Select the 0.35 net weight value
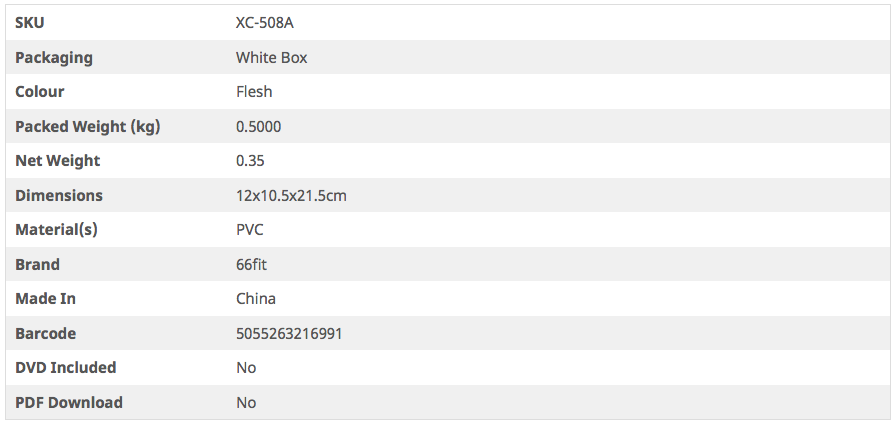Image resolution: width=896 pixels, height=424 pixels. click(x=250, y=161)
